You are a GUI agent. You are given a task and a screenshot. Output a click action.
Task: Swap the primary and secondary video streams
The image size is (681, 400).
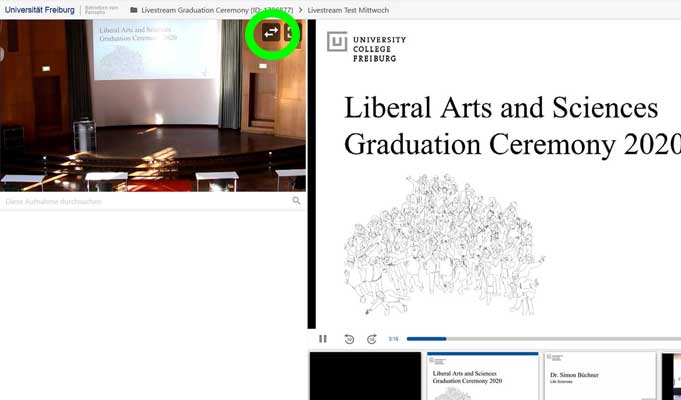tap(271, 33)
